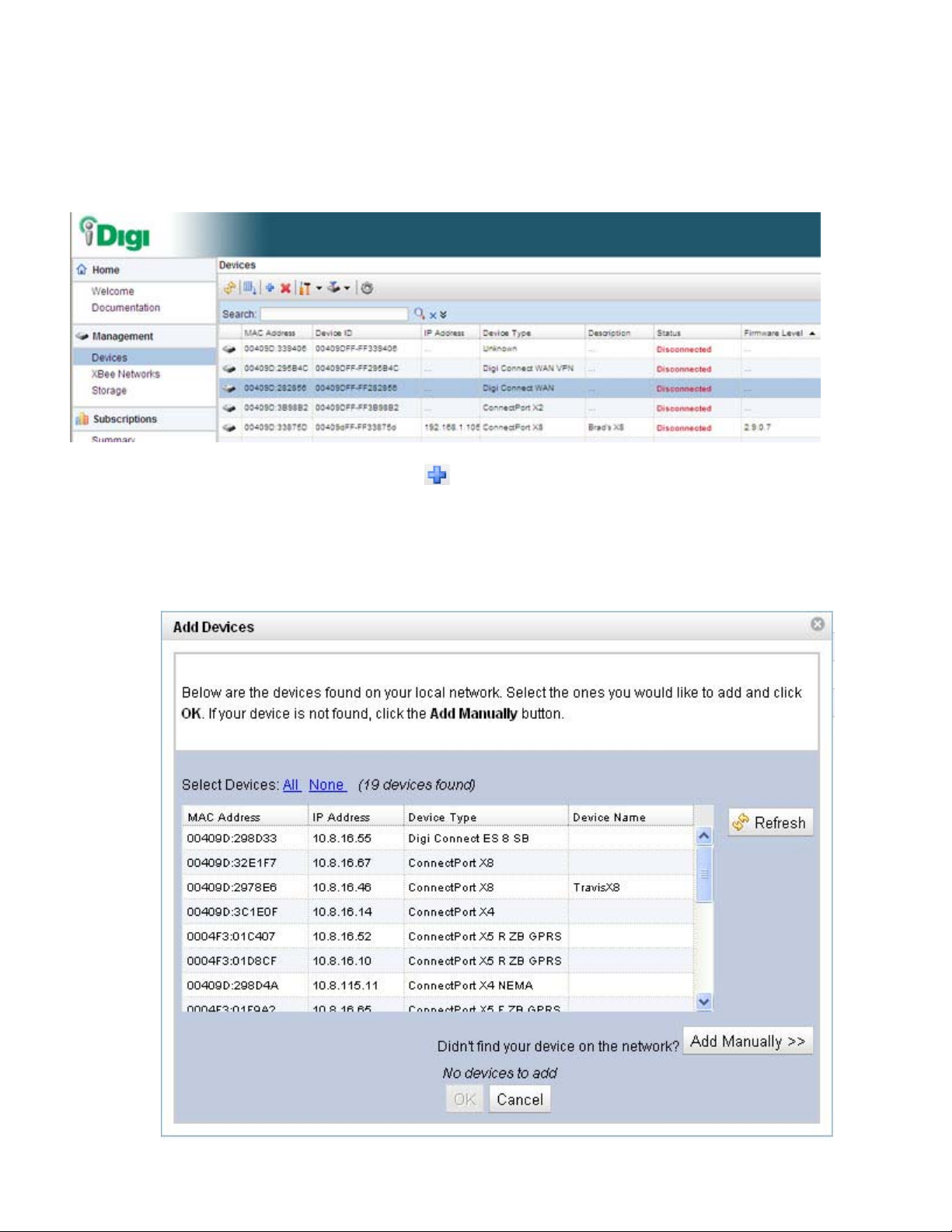Click the Refresh button in Add Devices
952x1232 pixels.
[x=770, y=822]
